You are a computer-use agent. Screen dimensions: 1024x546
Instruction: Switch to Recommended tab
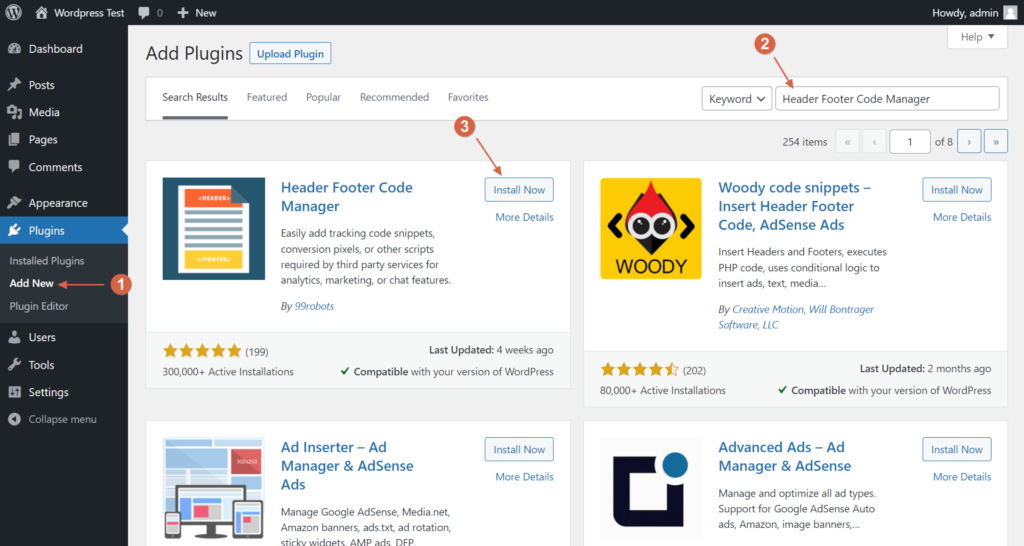[x=394, y=97]
